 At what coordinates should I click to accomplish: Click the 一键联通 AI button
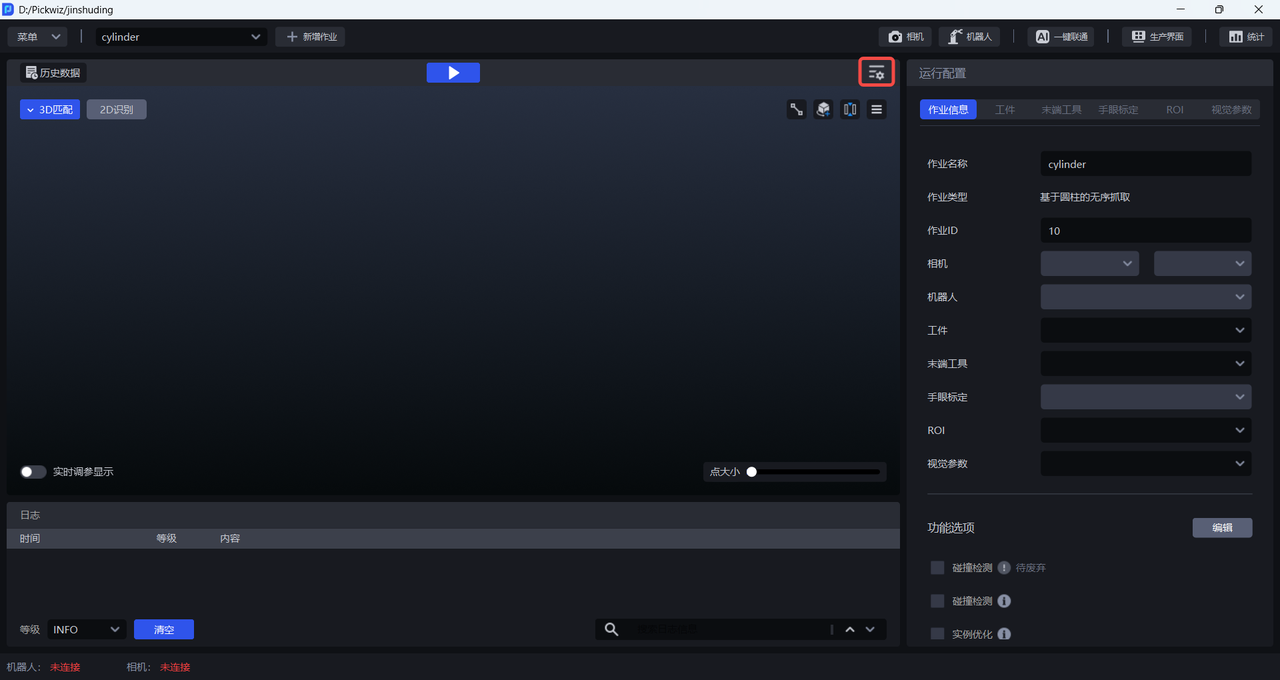click(1060, 37)
